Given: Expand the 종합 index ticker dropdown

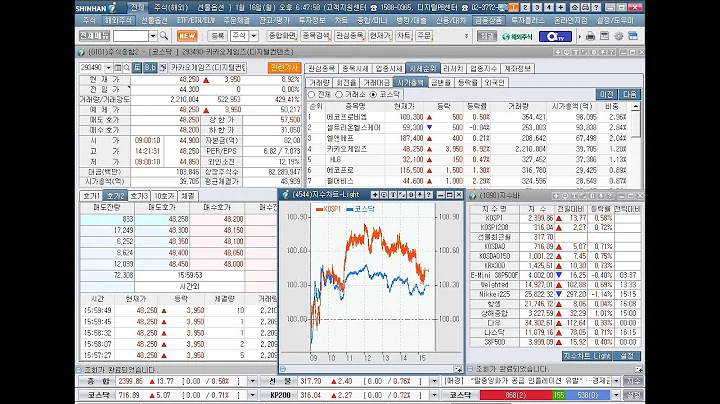Looking at the screenshot, I should (252, 381).
